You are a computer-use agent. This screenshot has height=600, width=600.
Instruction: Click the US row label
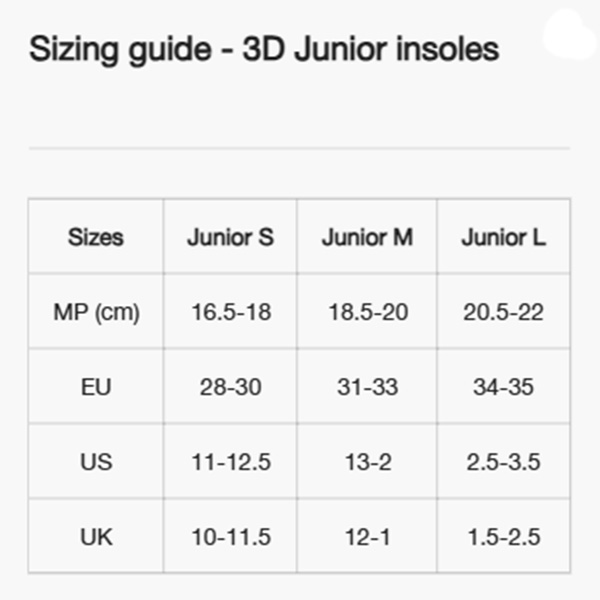pyautogui.click(x=96, y=462)
